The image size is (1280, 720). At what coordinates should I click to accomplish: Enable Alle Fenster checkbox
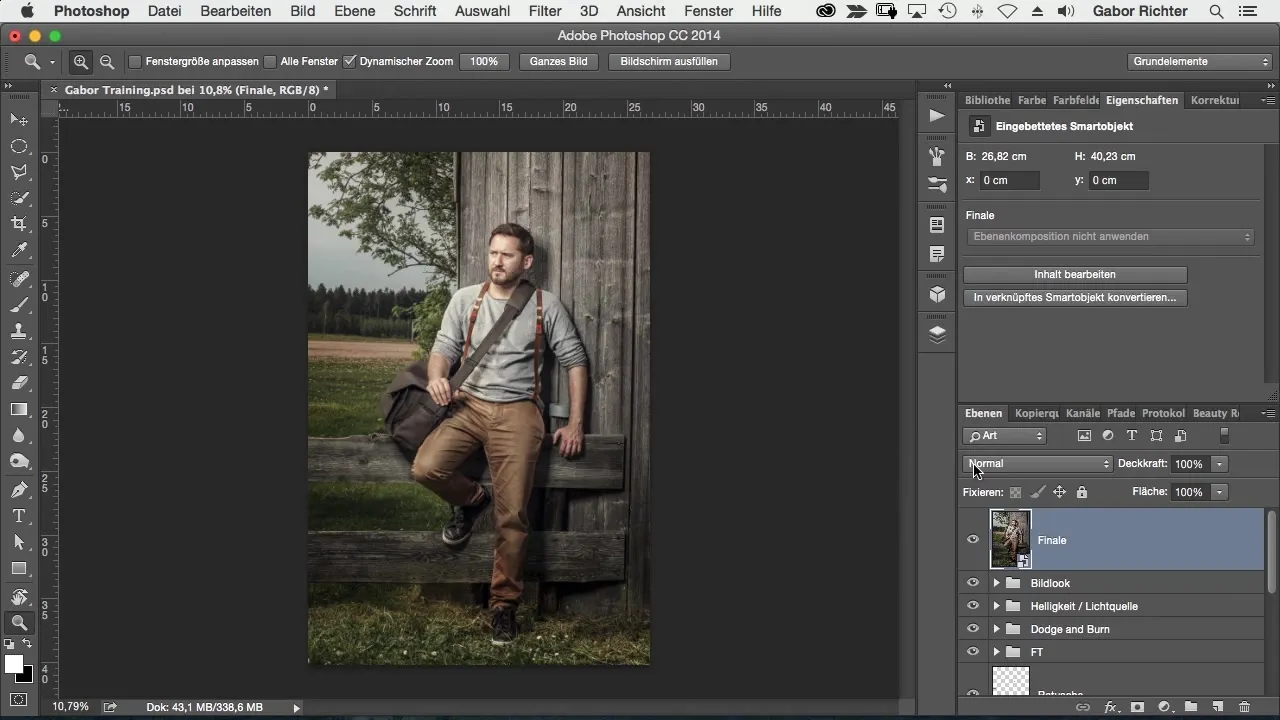270,62
